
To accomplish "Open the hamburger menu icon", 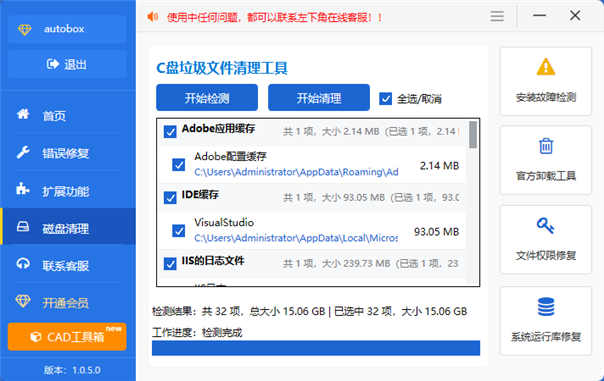I will (497, 16).
